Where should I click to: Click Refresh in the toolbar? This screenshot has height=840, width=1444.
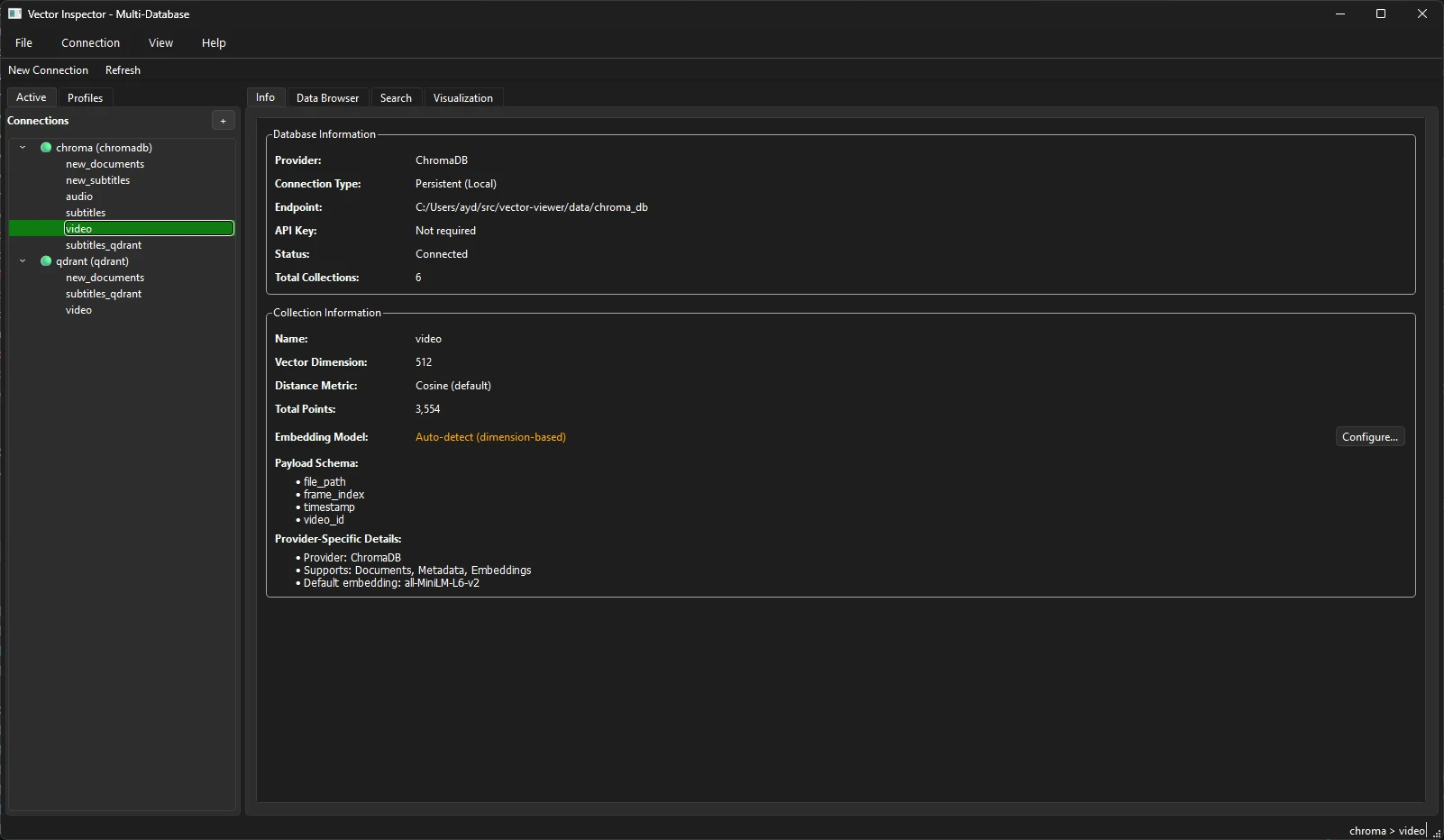(123, 70)
